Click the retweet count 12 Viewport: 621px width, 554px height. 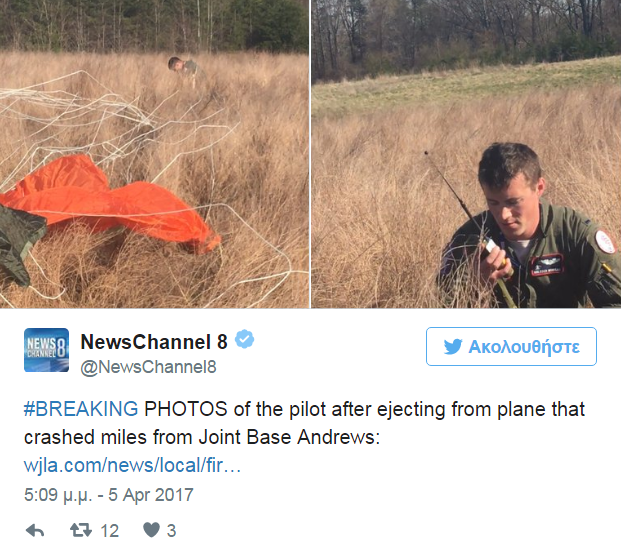point(110,531)
